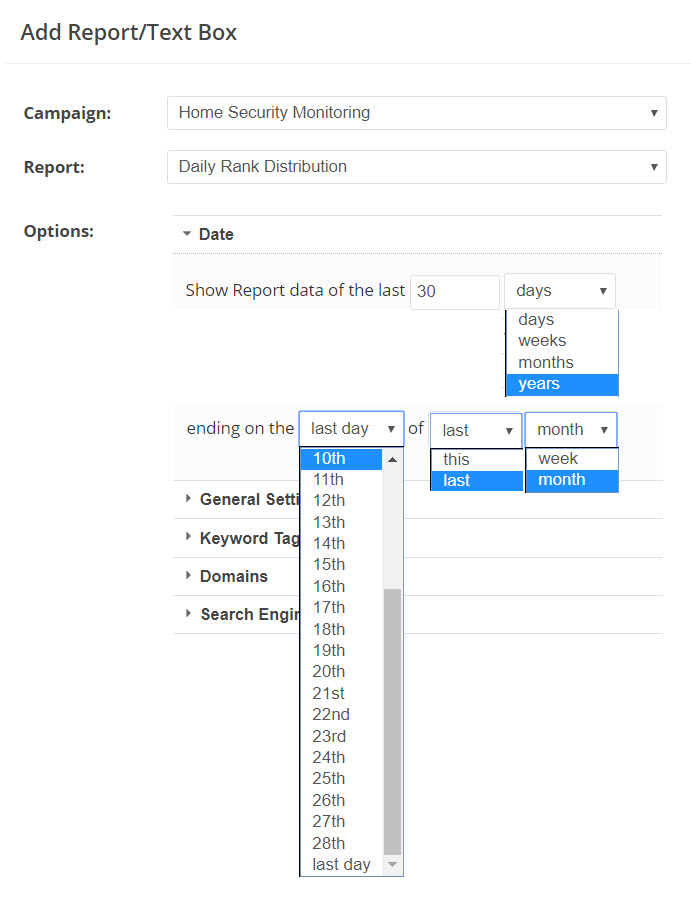The image size is (691, 909).
Task: Click the number of days input field
Action: pyautogui.click(x=454, y=291)
